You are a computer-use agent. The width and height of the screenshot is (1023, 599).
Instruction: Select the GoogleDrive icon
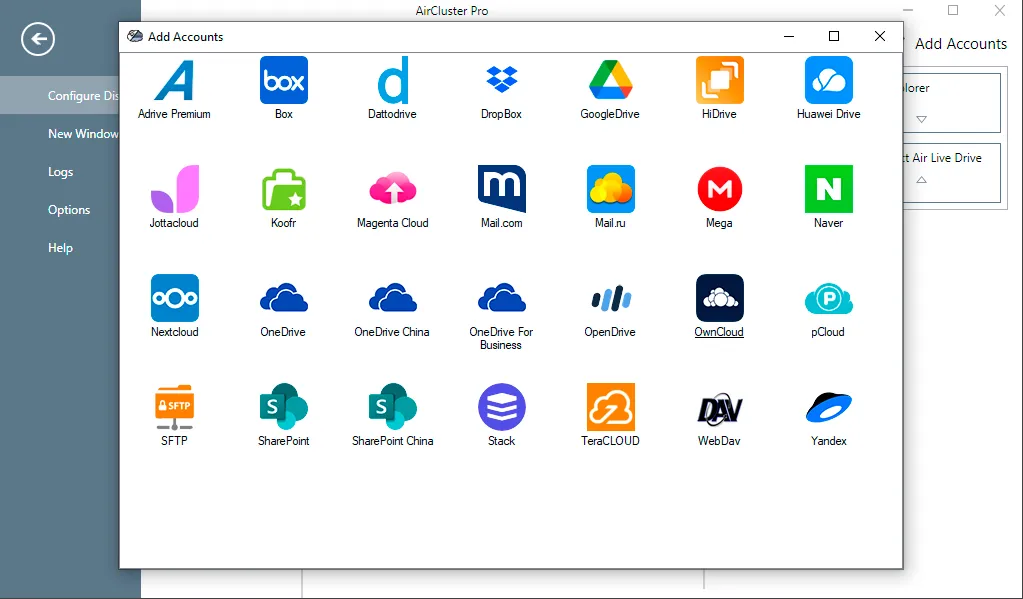point(610,80)
